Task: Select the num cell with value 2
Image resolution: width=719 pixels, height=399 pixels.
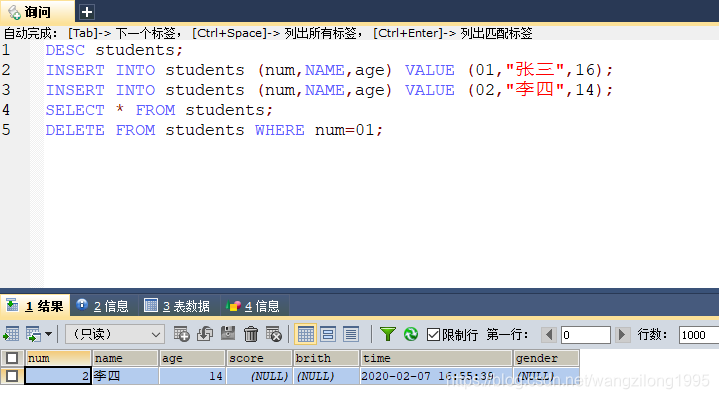Action: (58, 376)
